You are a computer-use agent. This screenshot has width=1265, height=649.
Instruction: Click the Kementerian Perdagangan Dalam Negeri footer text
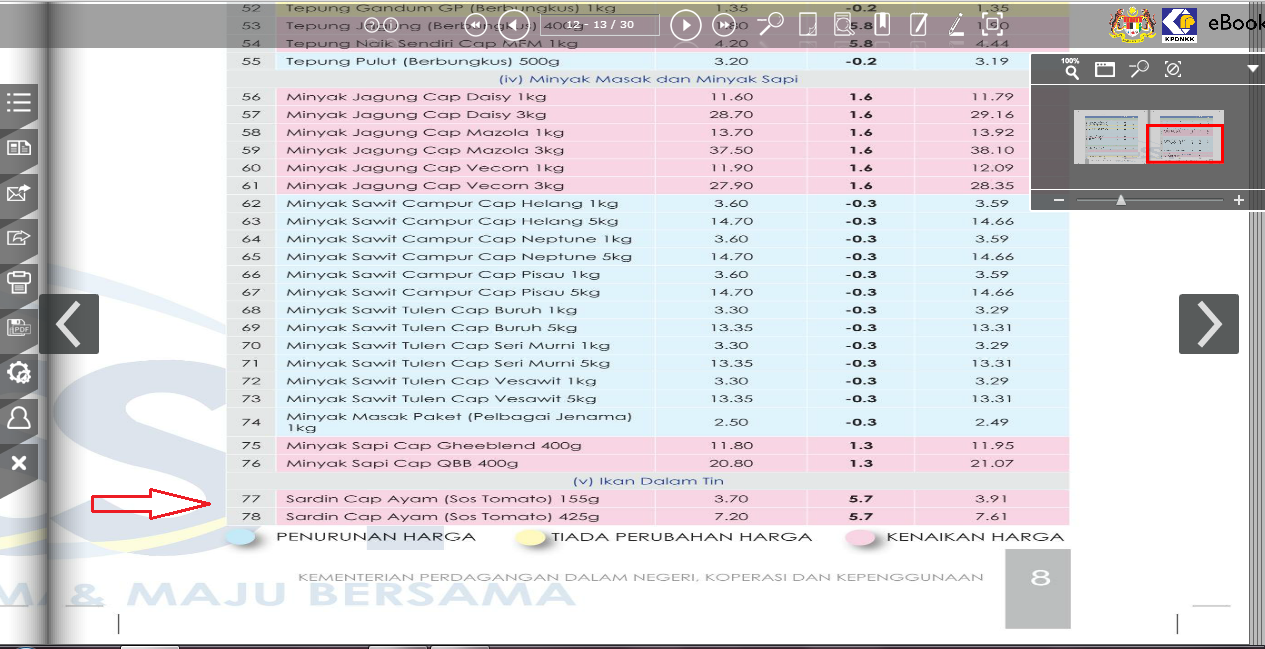click(640, 577)
